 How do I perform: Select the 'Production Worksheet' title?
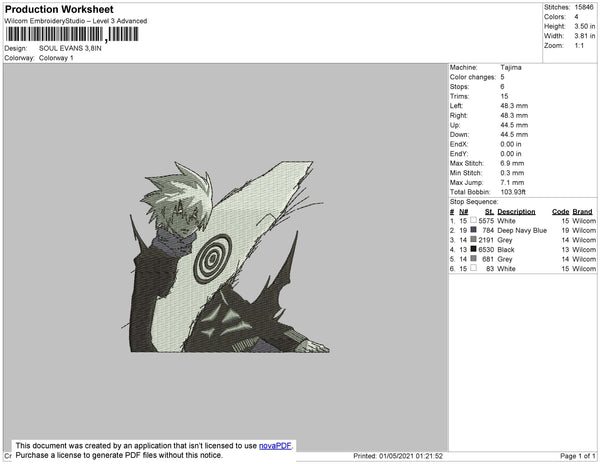point(59,10)
